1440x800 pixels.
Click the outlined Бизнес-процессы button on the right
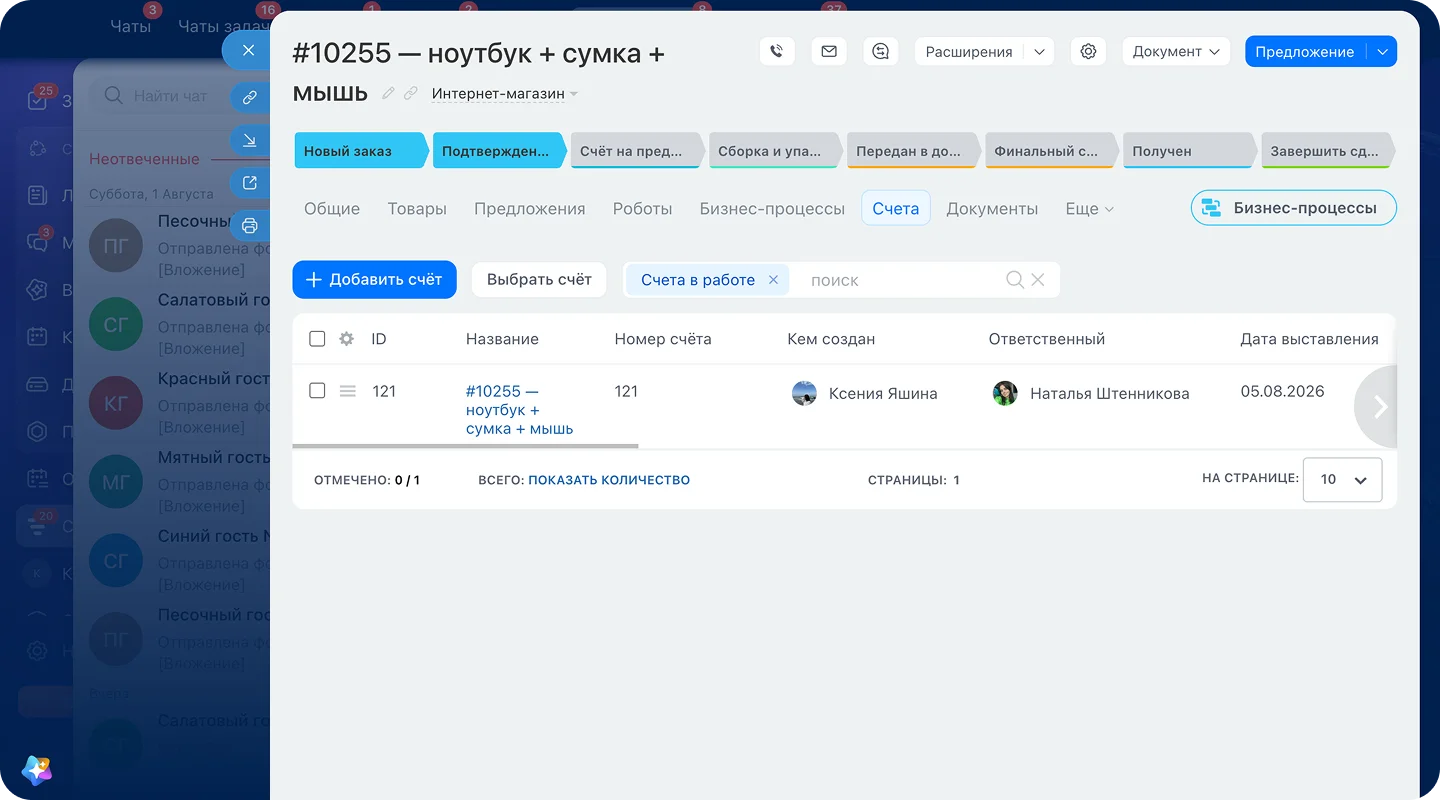coord(1293,208)
